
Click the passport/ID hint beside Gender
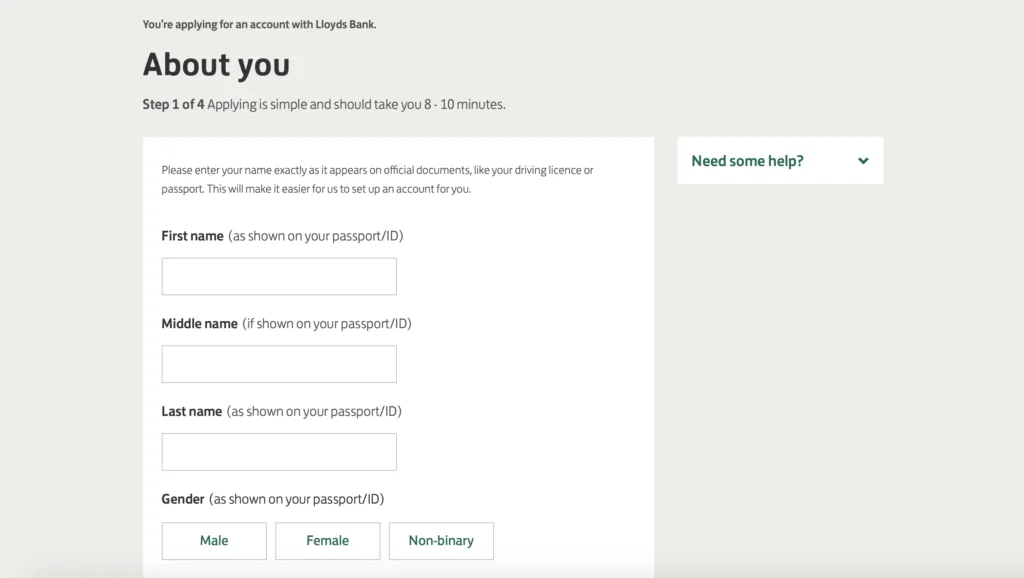tap(296, 499)
